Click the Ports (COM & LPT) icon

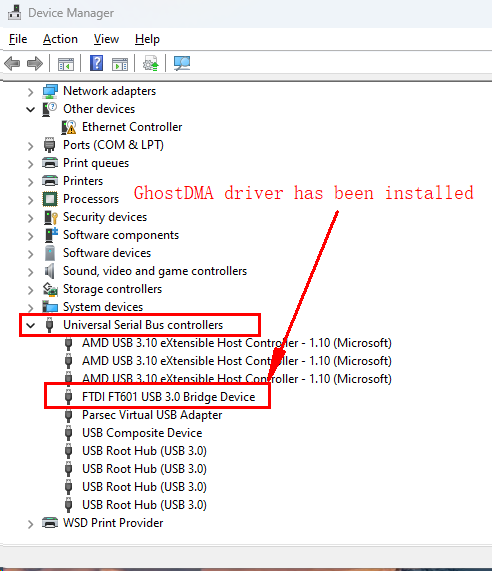[50, 145]
